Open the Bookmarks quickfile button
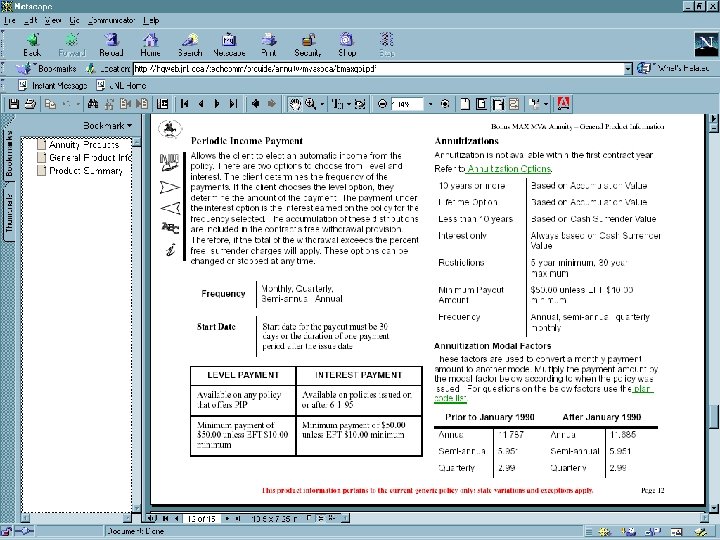Image resolution: width=720 pixels, height=540 pixels. pos(46,69)
